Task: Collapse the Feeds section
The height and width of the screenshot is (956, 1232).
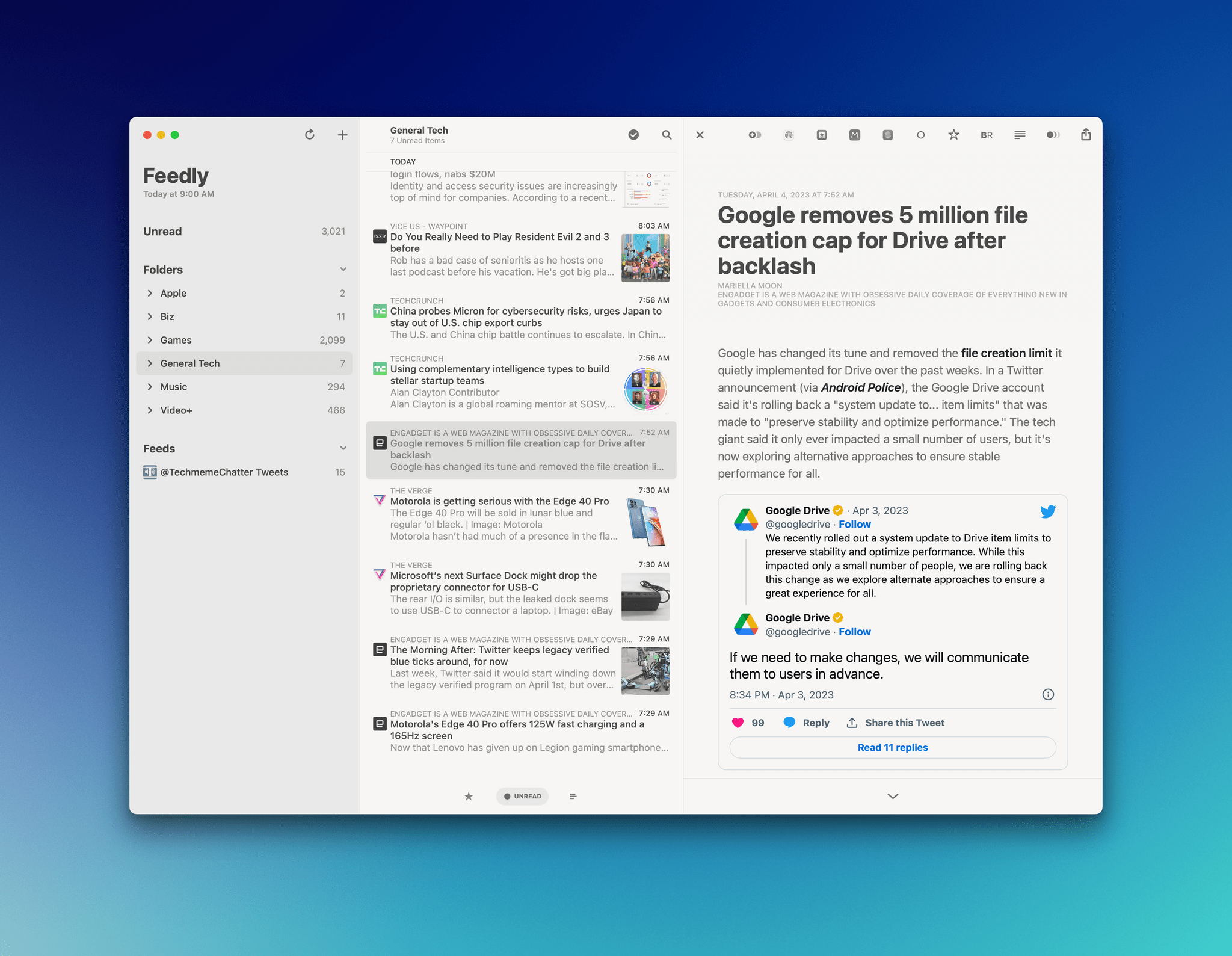Action: (x=343, y=448)
